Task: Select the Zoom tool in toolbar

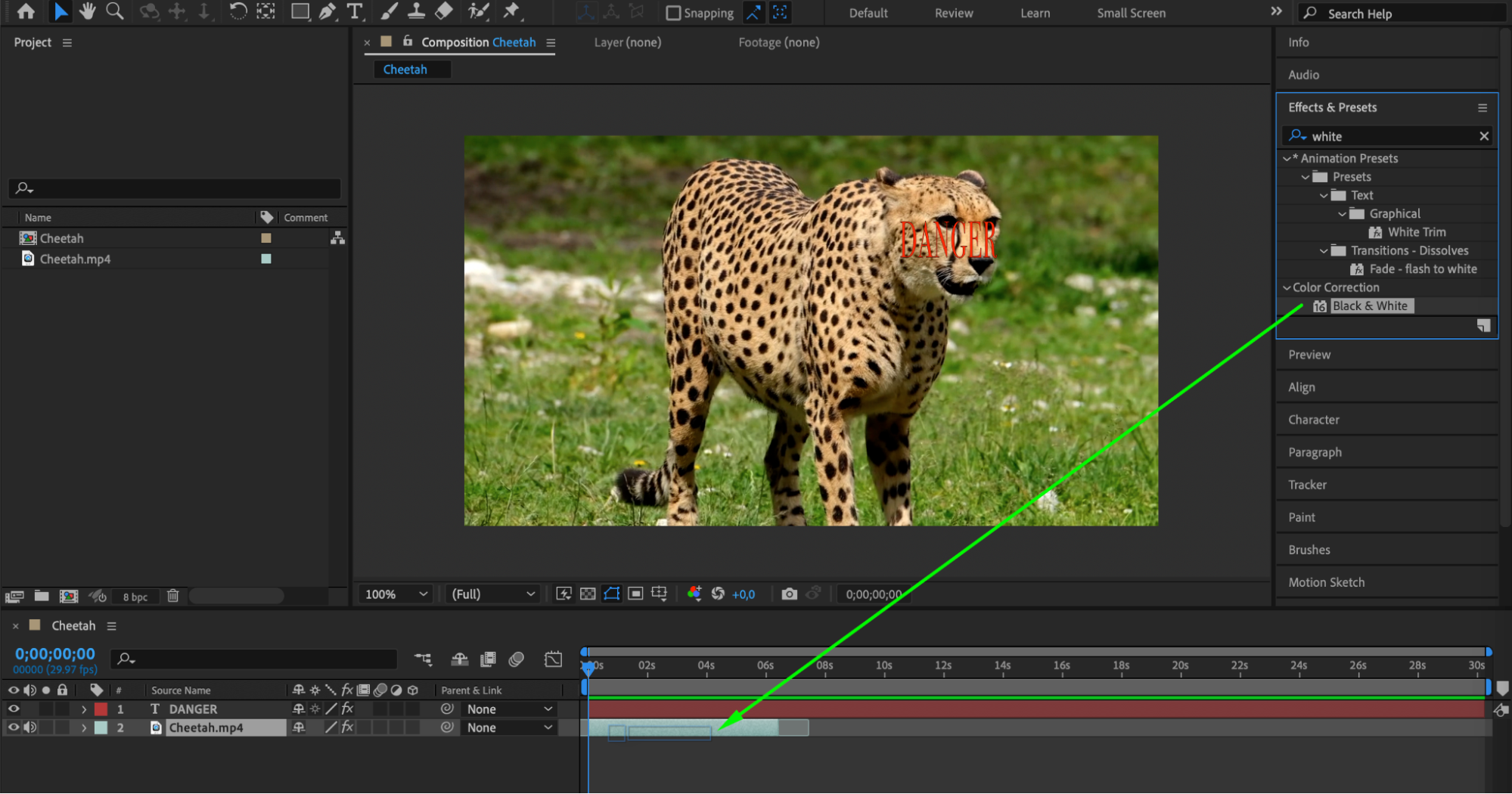Action: click(114, 11)
